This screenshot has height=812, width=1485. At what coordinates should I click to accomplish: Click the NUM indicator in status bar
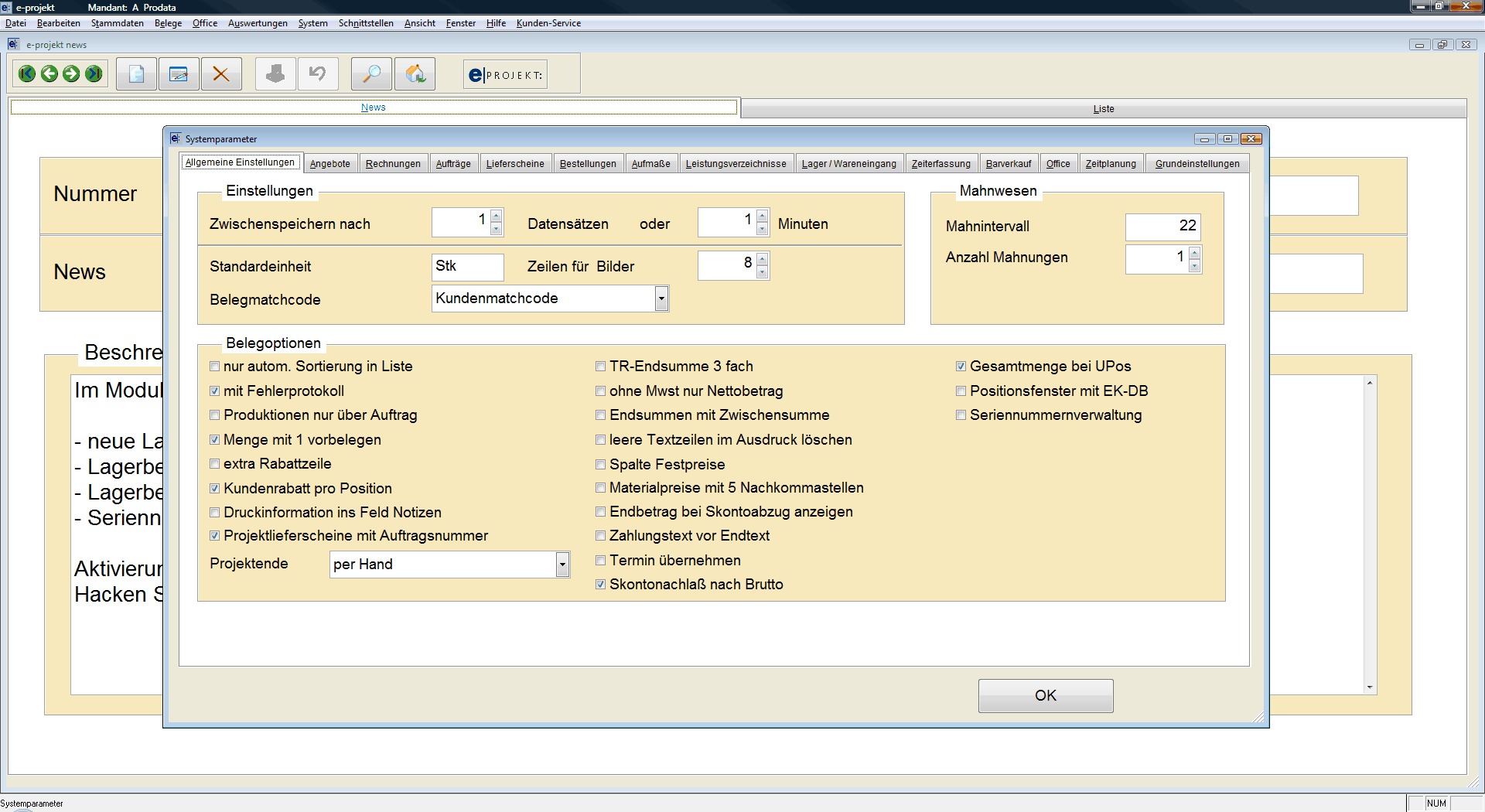point(1437,803)
